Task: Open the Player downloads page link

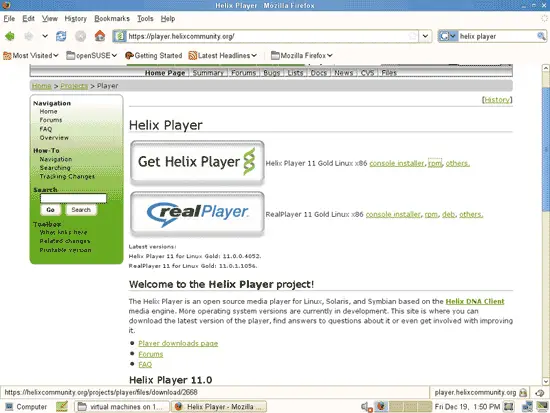Action: (178, 343)
